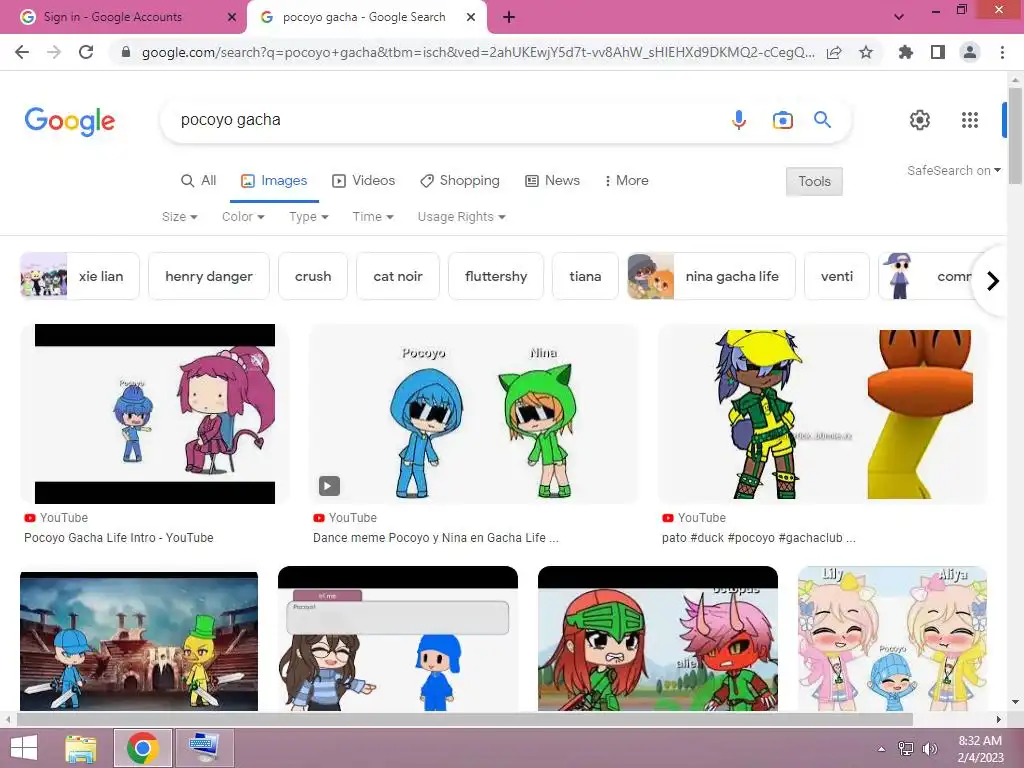
Task: Click the blue magnifier search button
Action: coord(822,120)
